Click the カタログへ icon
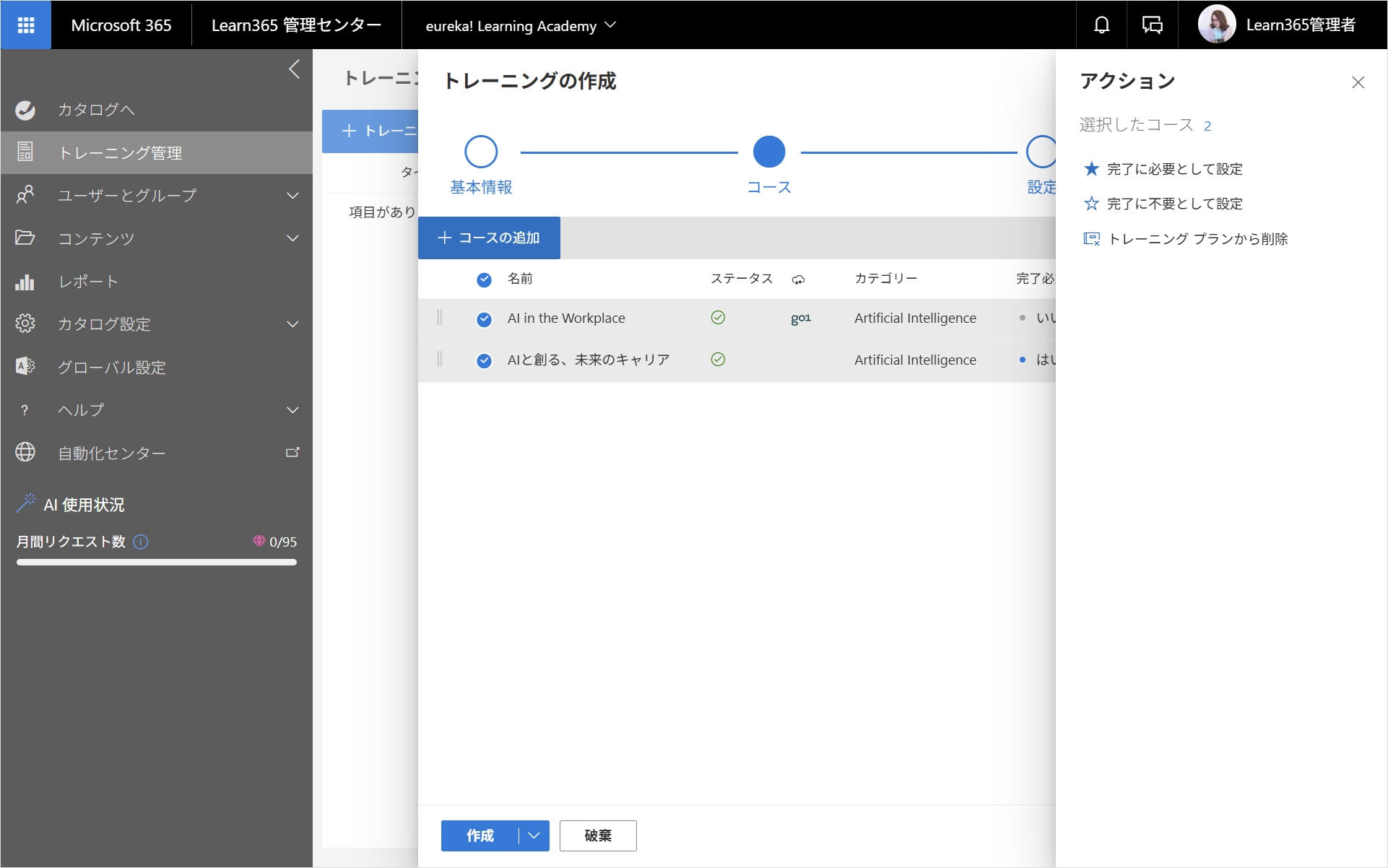 25,110
